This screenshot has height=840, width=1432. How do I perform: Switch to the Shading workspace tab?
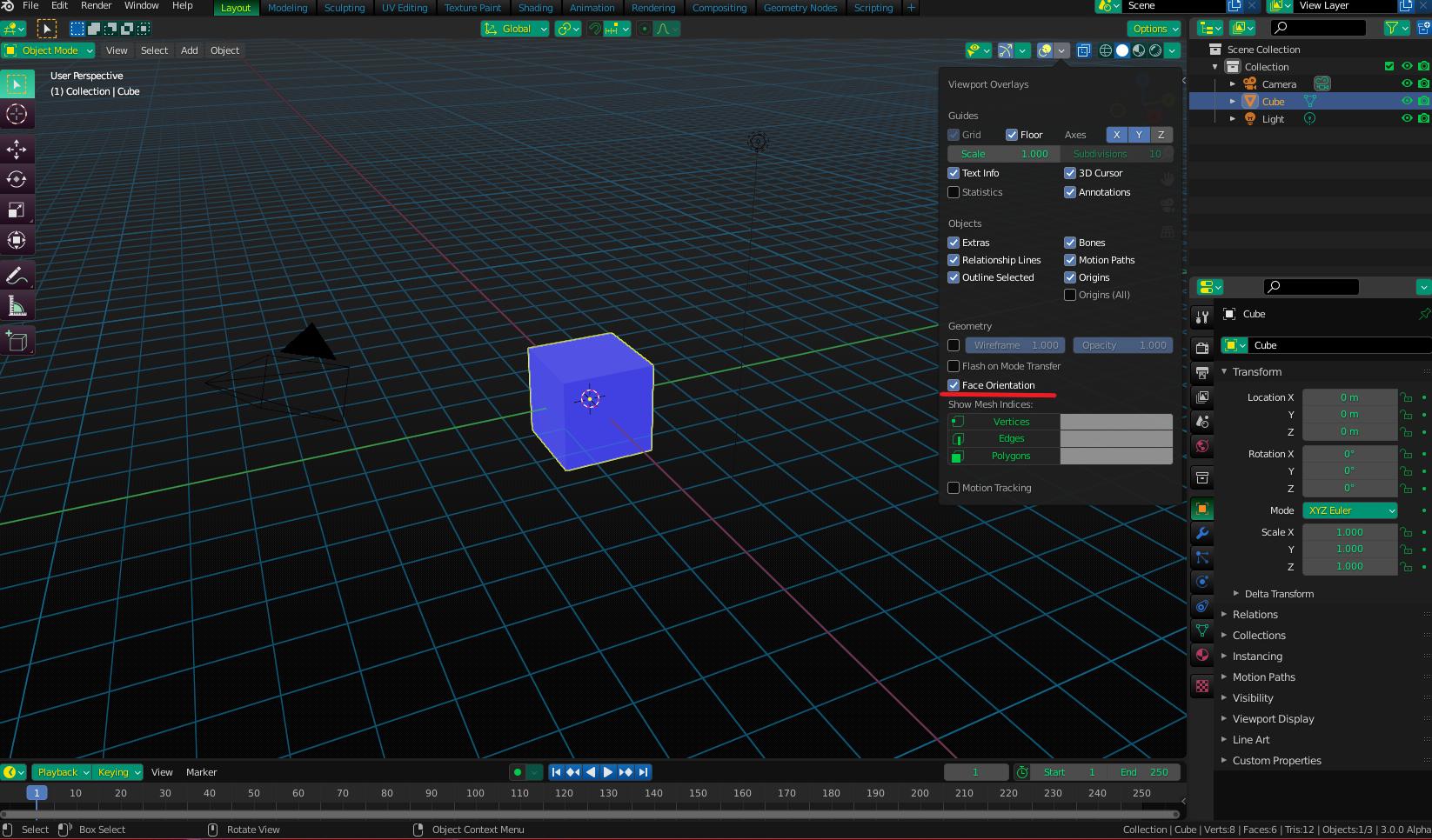click(x=535, y=8)
